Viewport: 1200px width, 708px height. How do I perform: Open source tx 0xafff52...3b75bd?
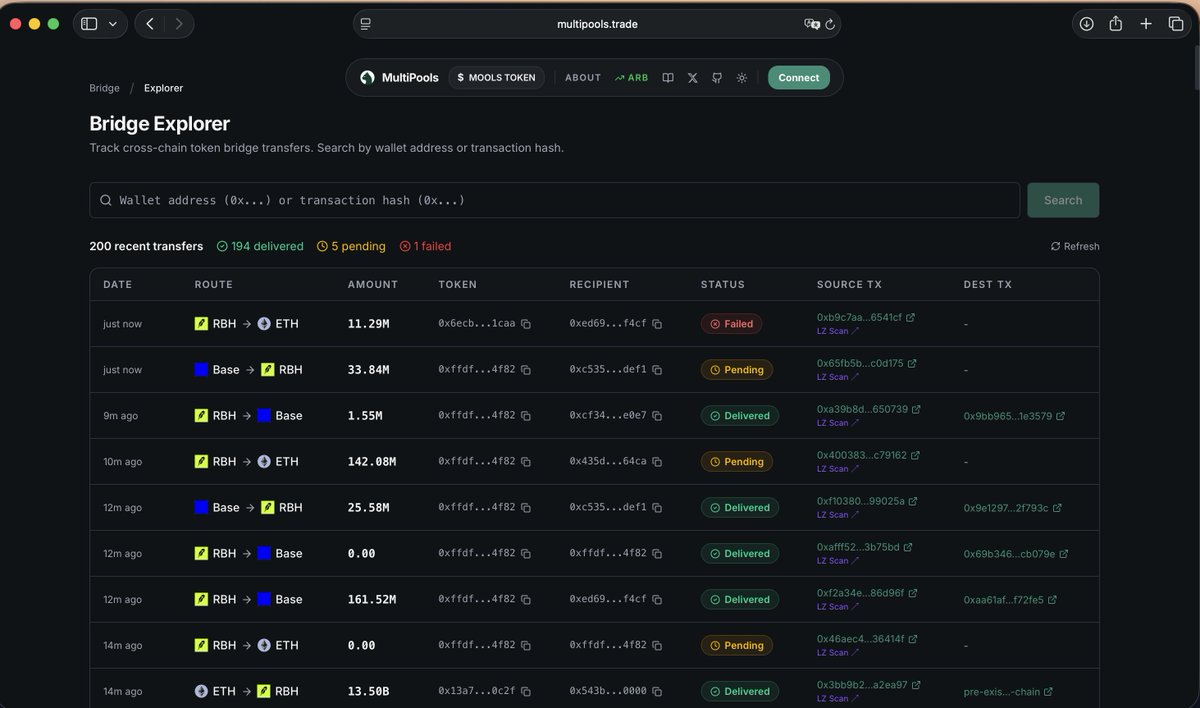(x=865, y=547)
